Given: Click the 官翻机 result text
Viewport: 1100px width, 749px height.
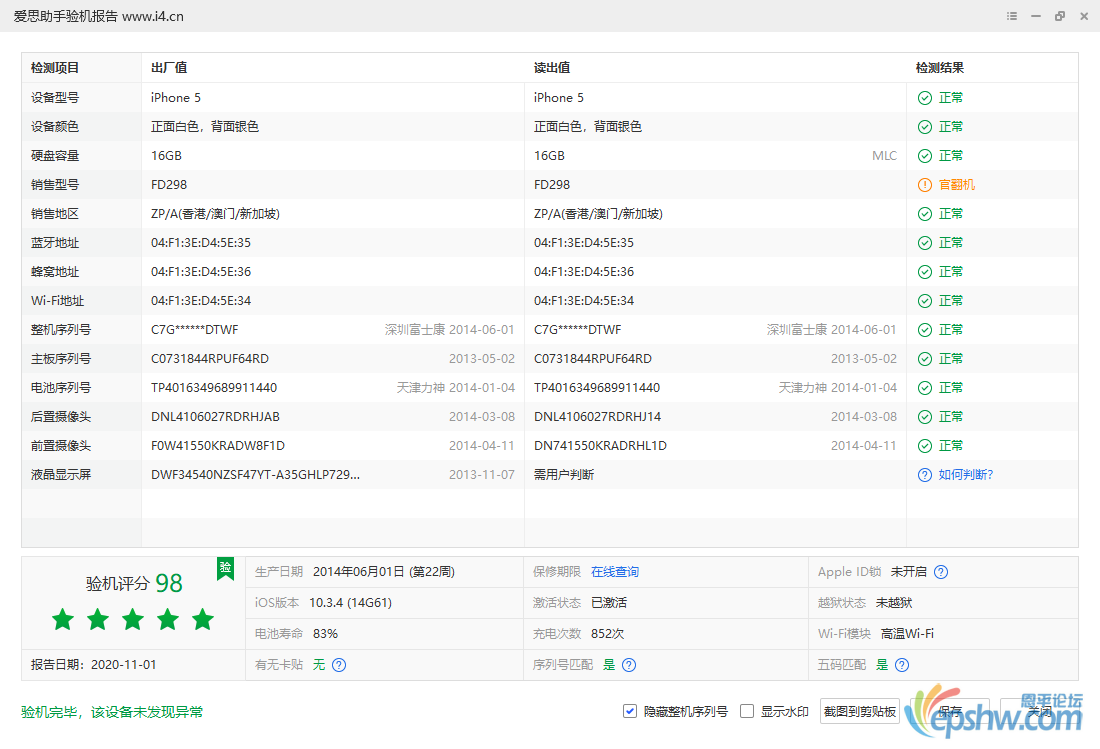Looking at the screenshot, I should [957, 184].
